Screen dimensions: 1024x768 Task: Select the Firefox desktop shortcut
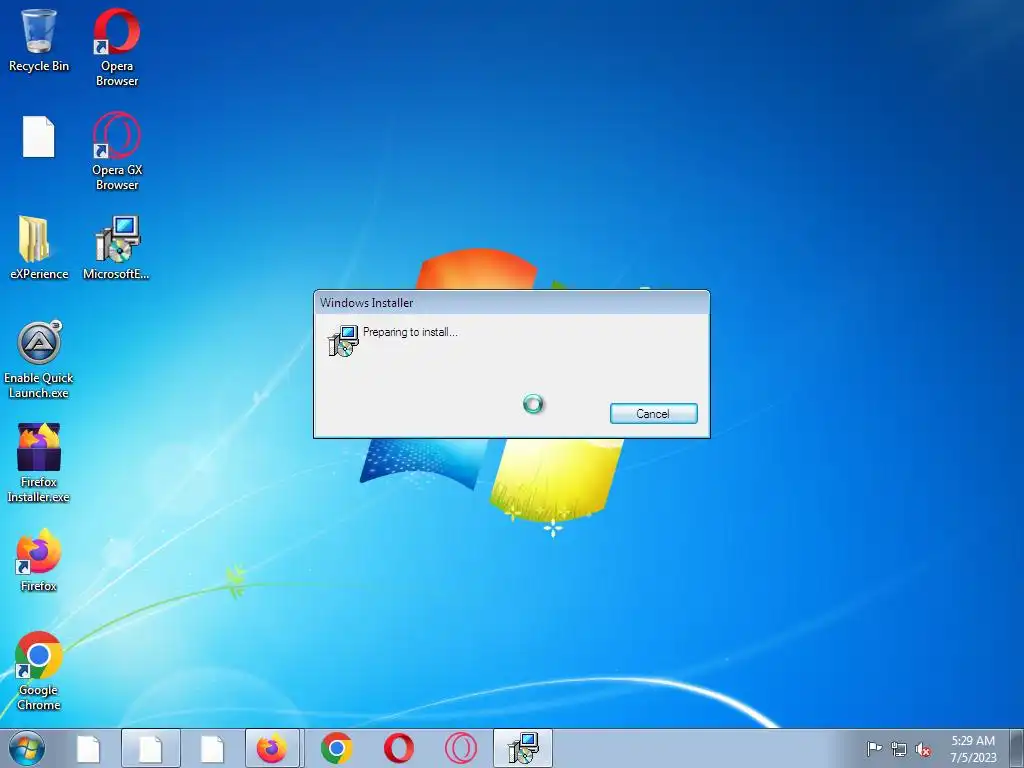click(x=39, y=560)
